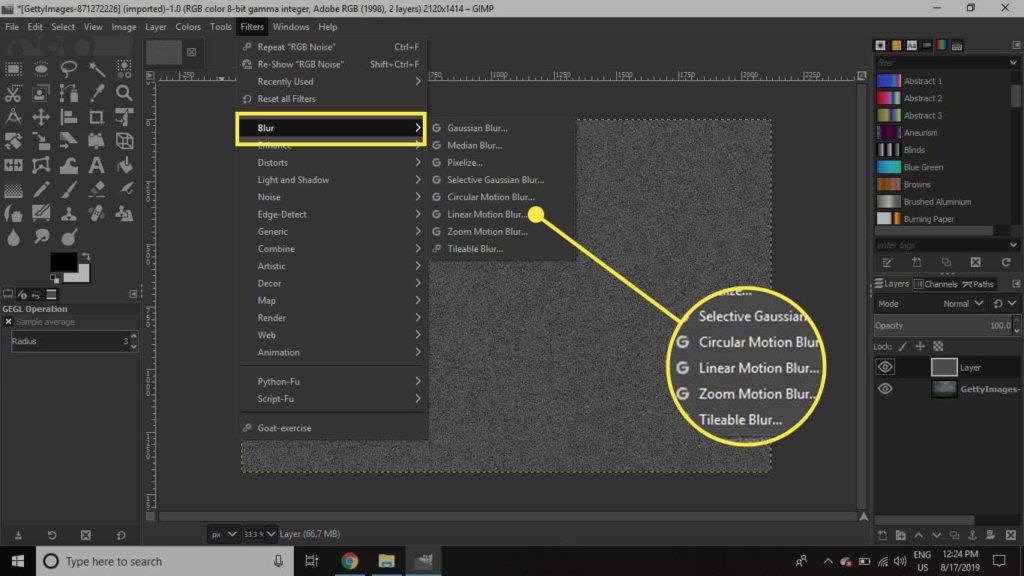Pick the Text tool in toolbox
Screen dimensions: 1024x576
coord(97,165)
